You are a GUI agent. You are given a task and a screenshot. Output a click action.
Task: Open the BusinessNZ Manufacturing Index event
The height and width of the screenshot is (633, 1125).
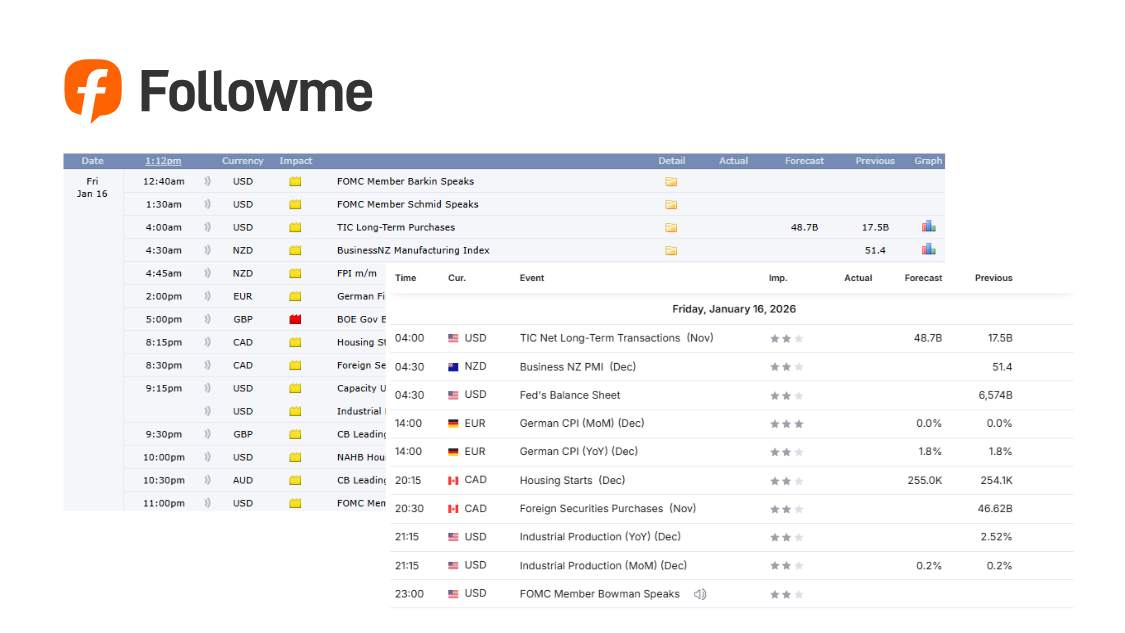click(x=413, y=250)
